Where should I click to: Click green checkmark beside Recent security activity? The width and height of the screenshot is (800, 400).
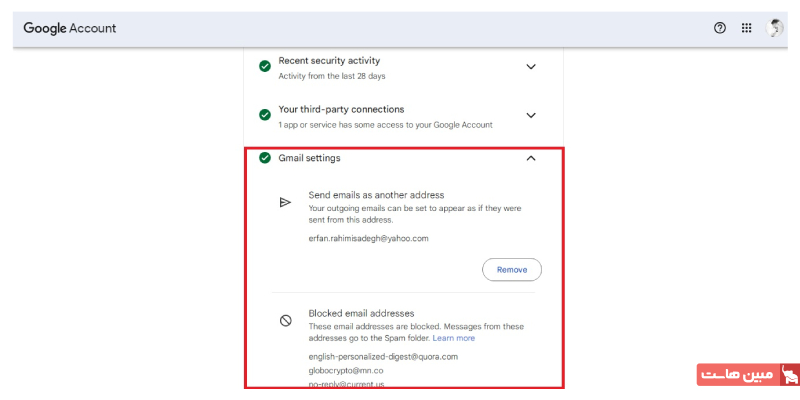click(x=265, y=66)
